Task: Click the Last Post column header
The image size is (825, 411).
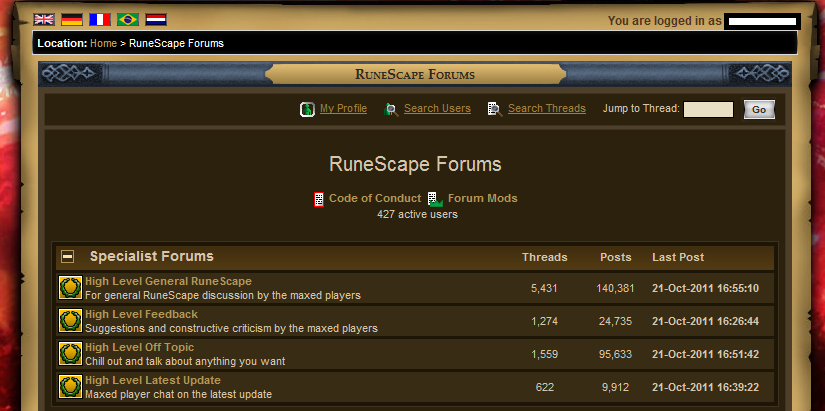Action: click(678, 257)
